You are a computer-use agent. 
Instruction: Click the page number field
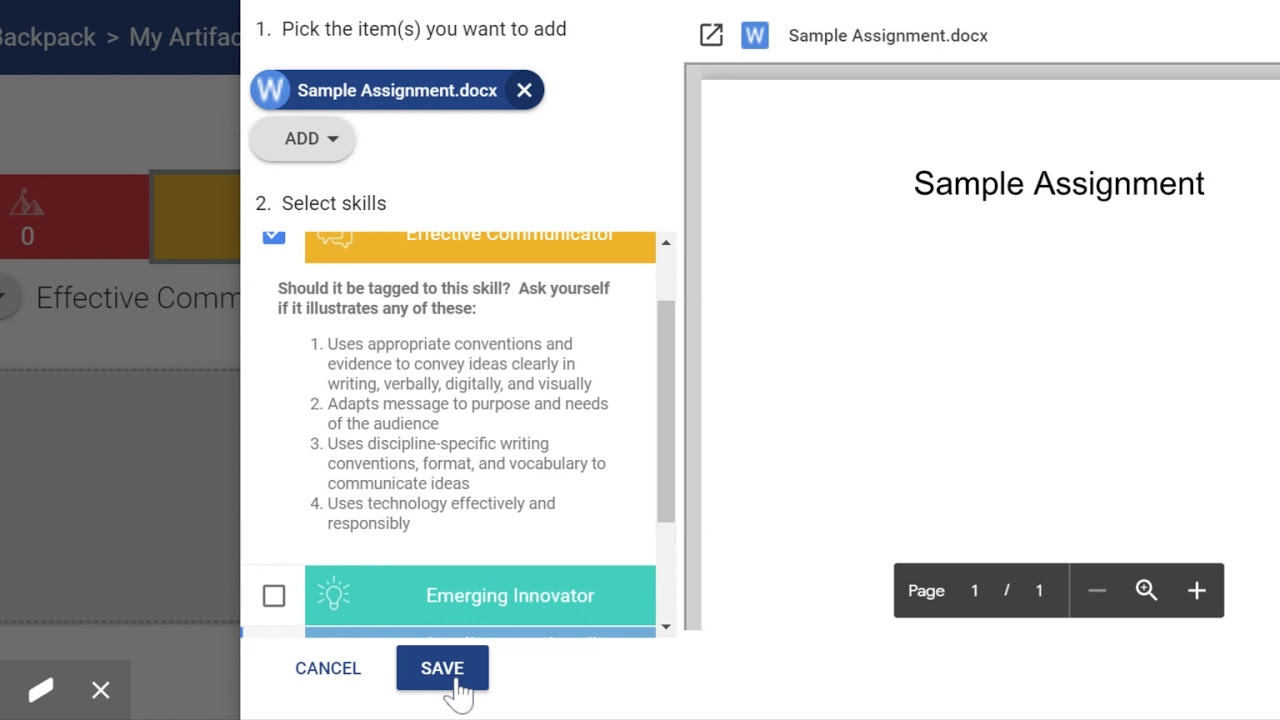coord(974,591)
